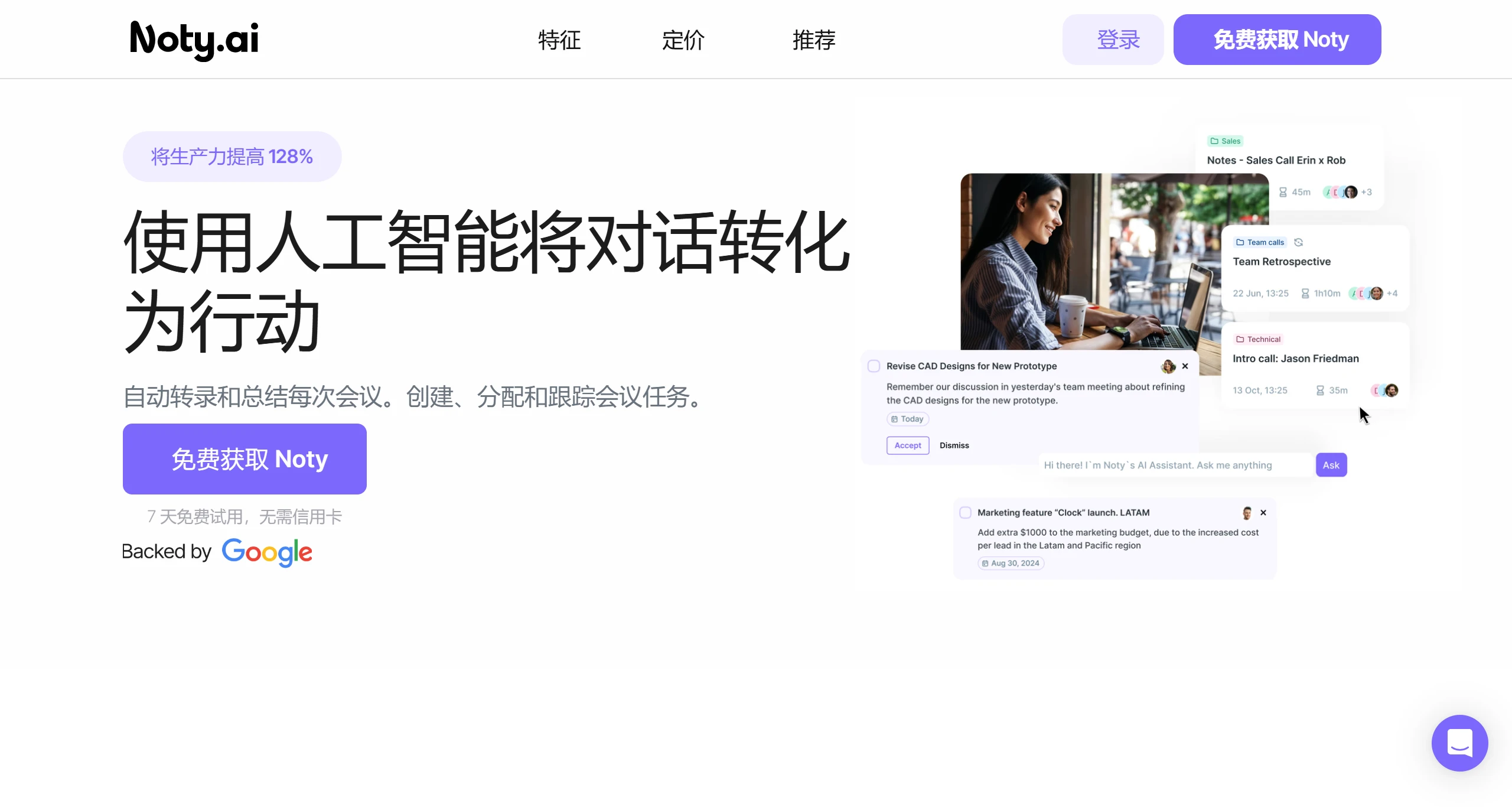Click the Google logo next to Backed by
1512x807 pixels.
(x=267, y=552)
